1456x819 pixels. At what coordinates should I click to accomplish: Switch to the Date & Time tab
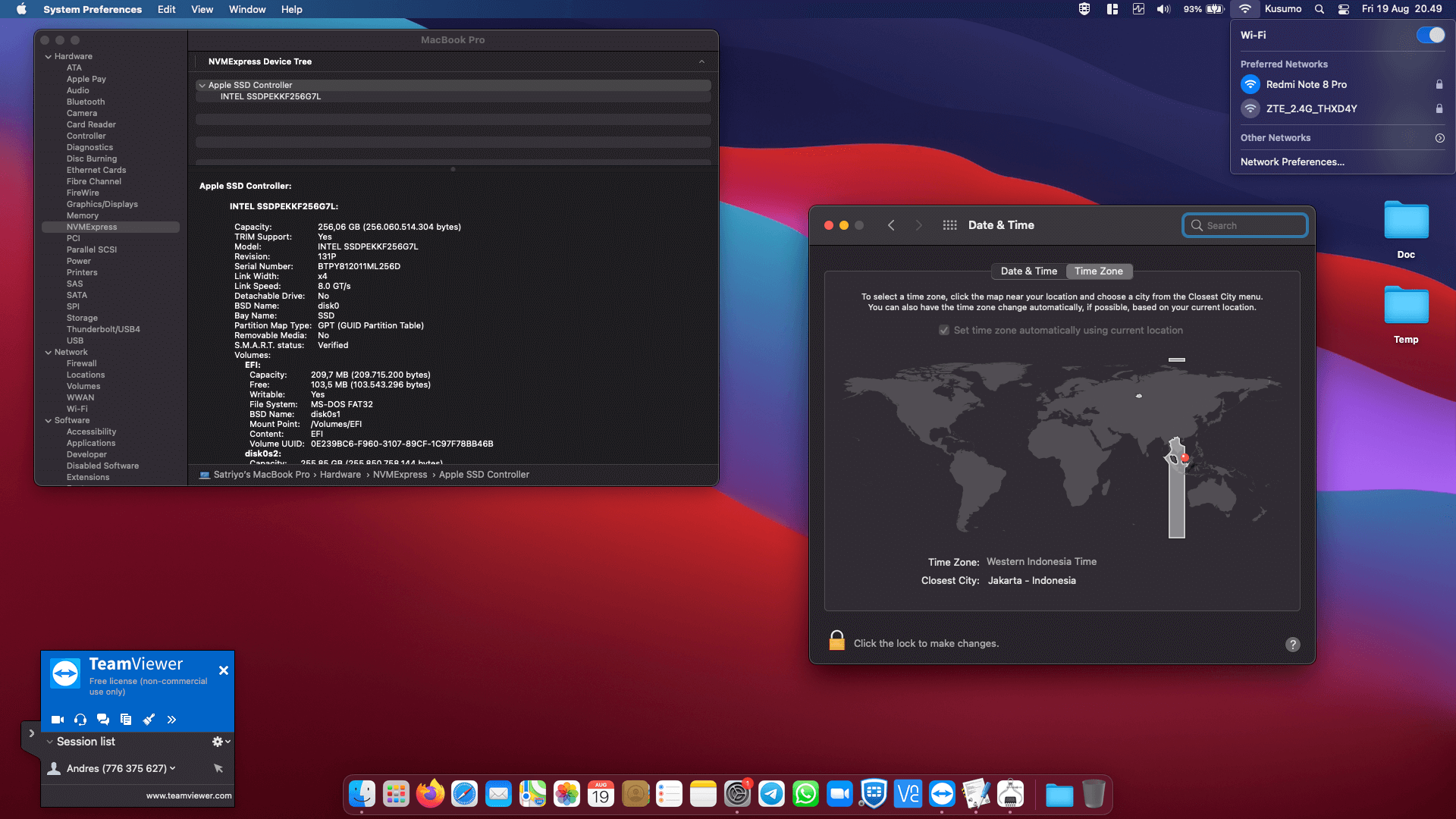[1028, 271]
